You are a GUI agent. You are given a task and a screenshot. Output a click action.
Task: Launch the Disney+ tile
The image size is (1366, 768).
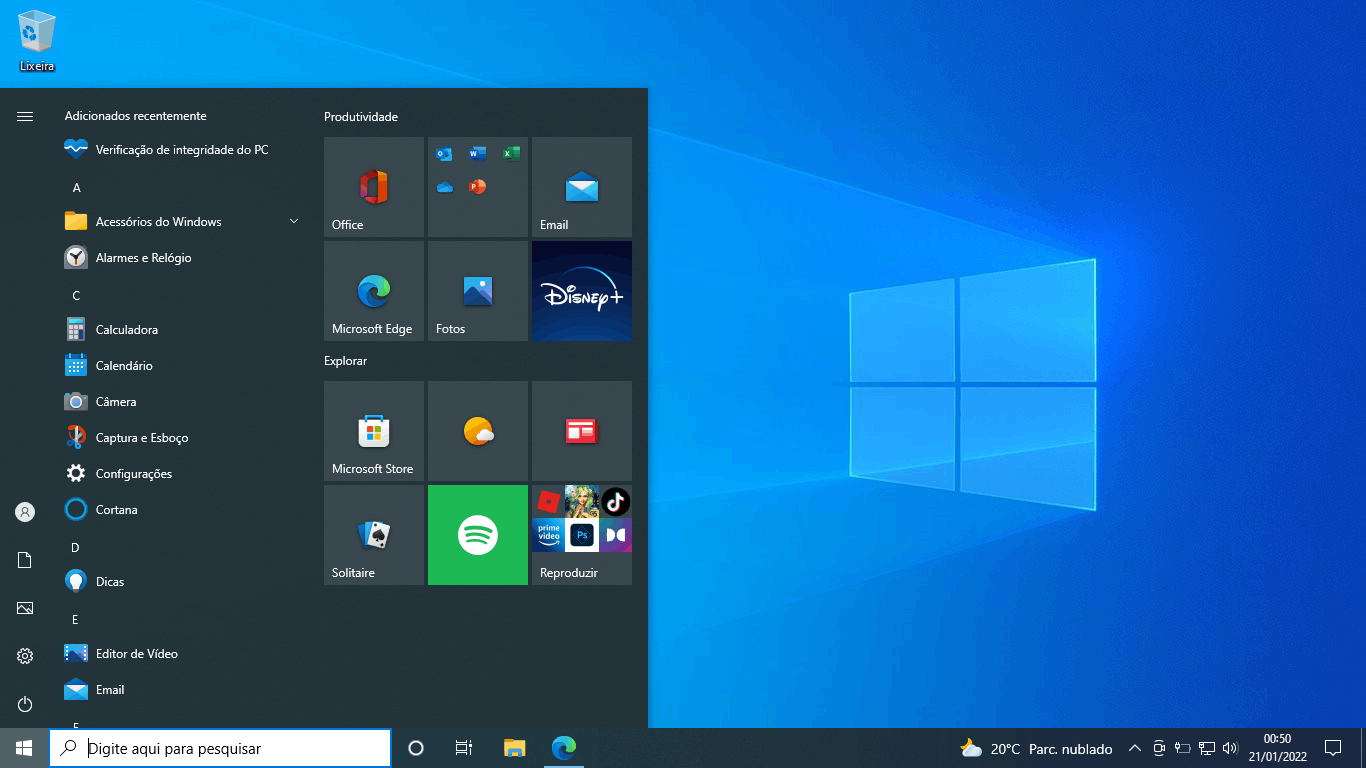[x=582, y=291]
